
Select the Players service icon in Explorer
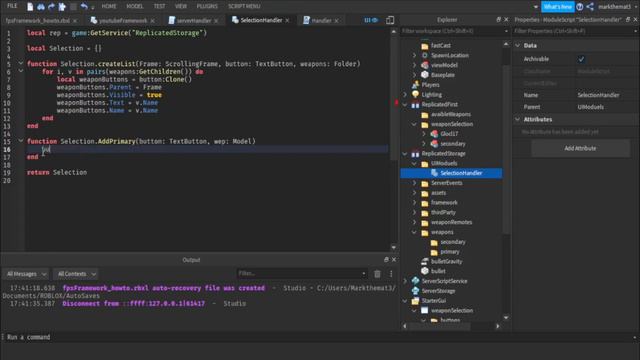pyautogui.click(x=415, y=84)
